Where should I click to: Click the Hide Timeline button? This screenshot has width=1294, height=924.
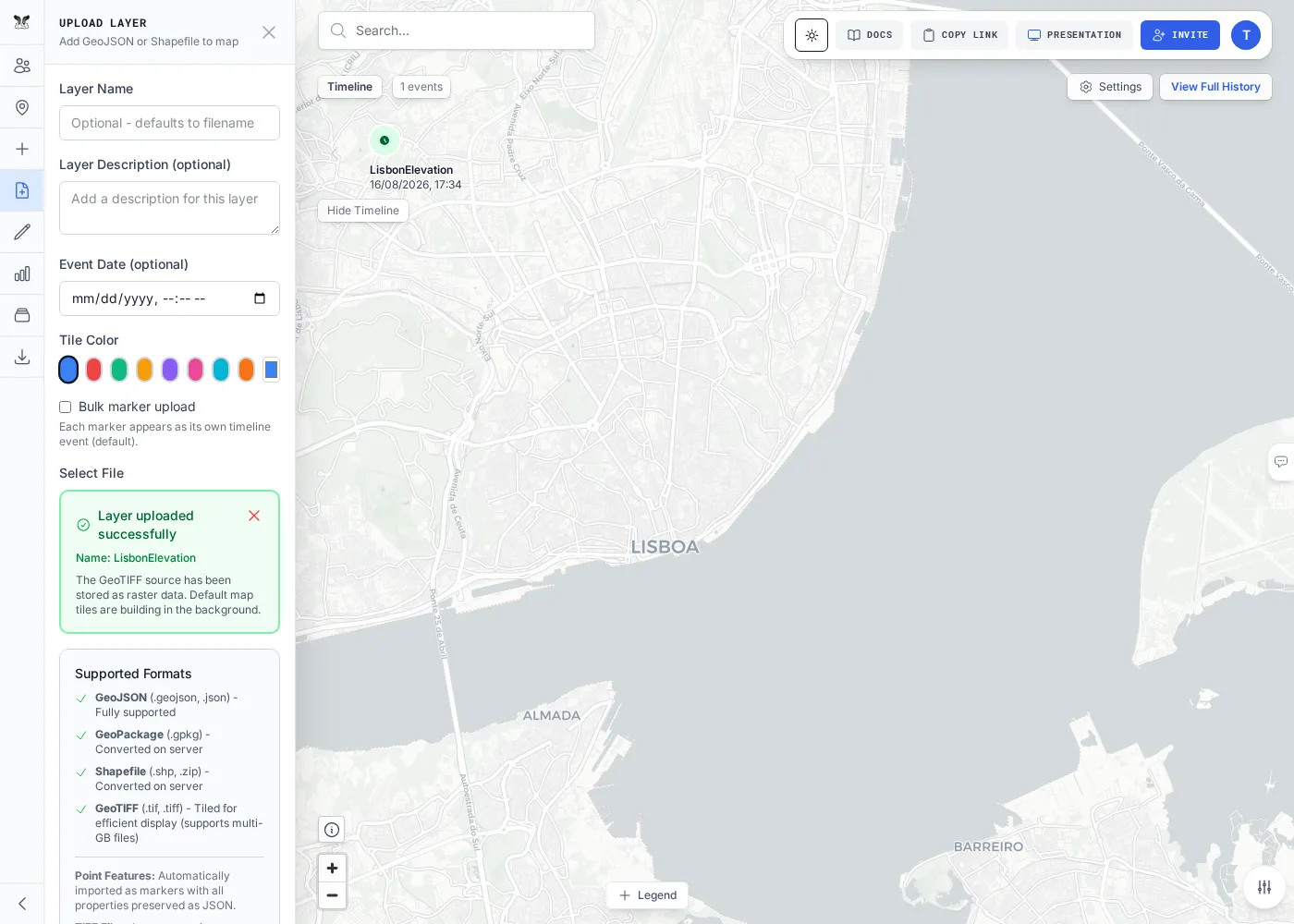(x=363, y=211)
